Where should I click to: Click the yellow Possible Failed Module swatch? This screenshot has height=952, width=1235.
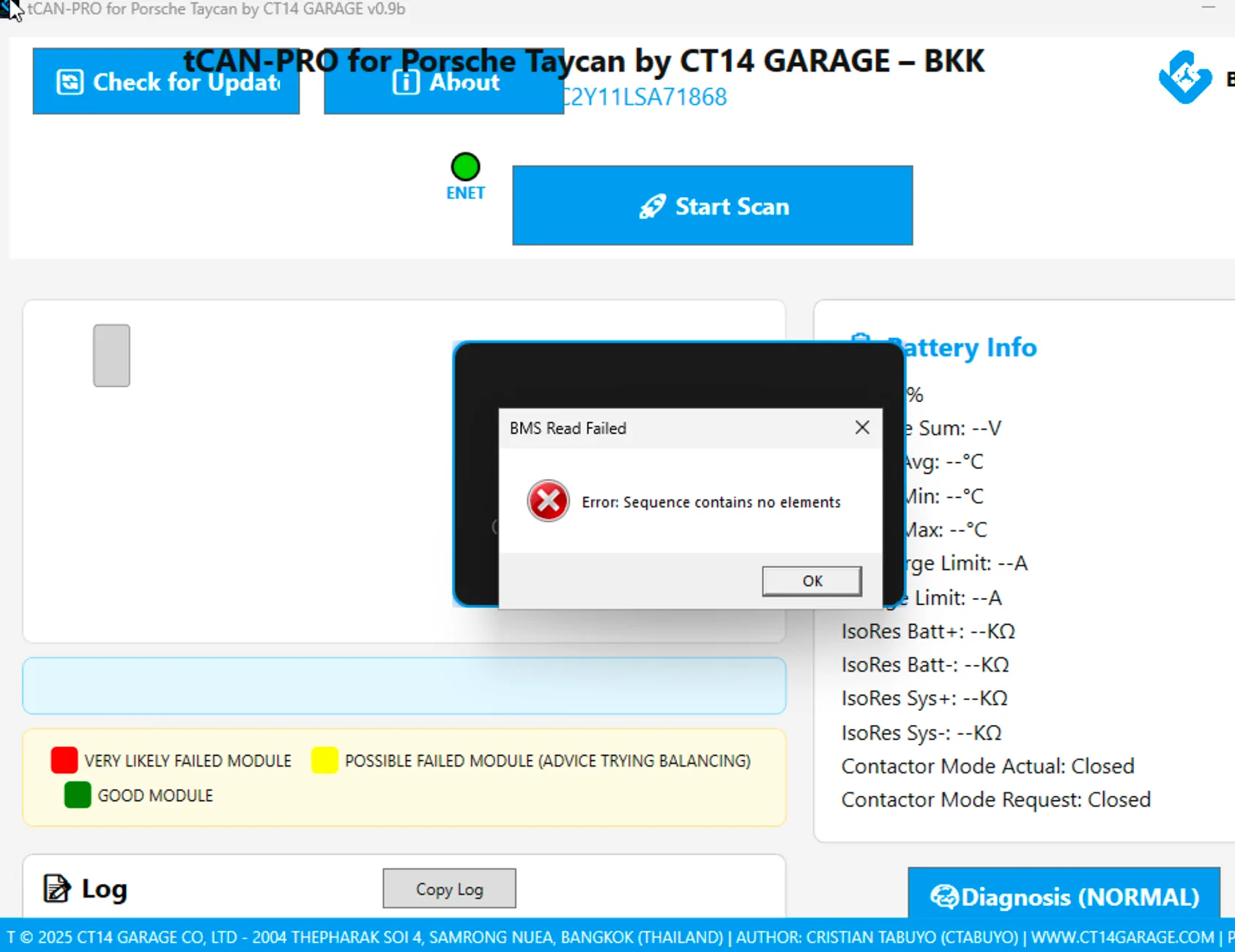[324, 760]
